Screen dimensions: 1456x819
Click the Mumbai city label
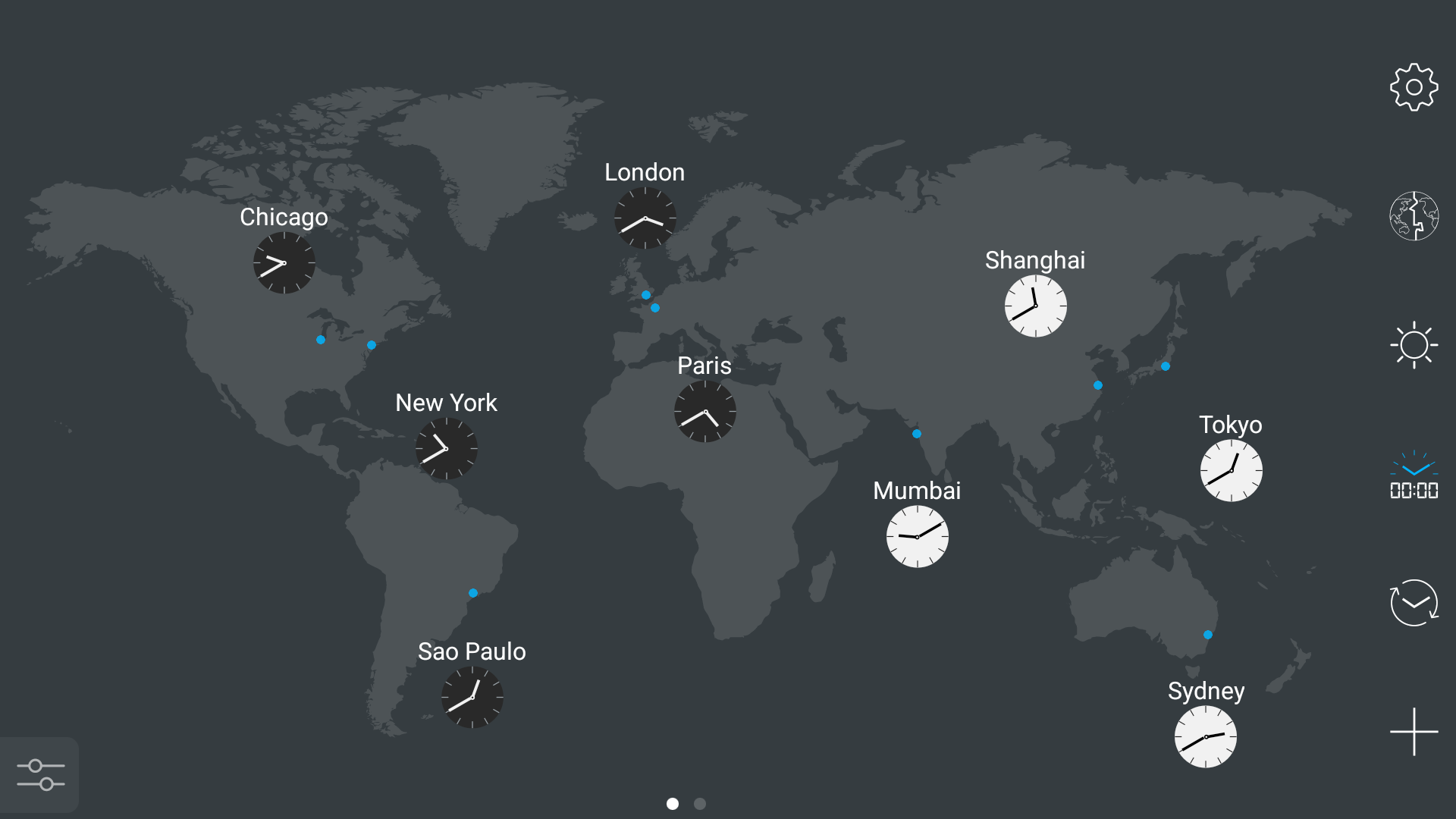917,491
